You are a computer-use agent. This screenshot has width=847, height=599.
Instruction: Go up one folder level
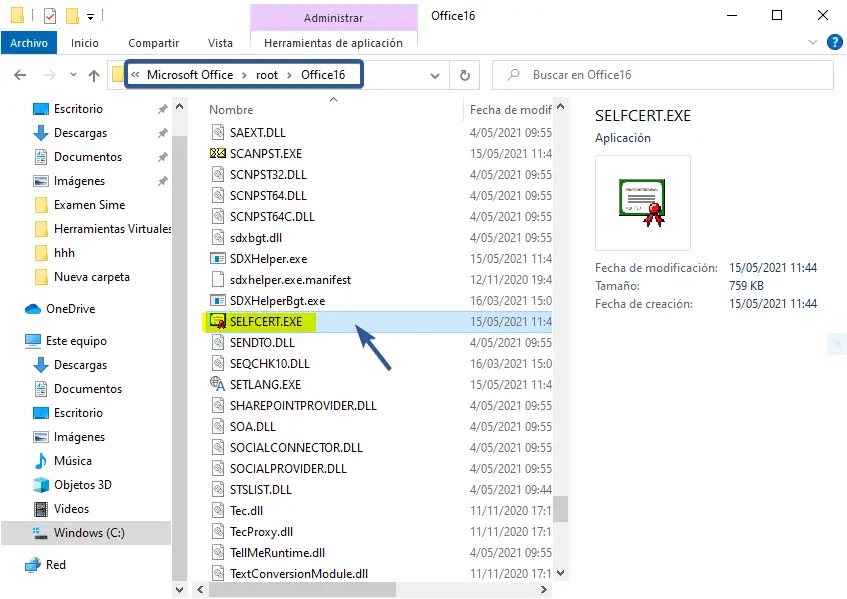click(x=94, y=75)
